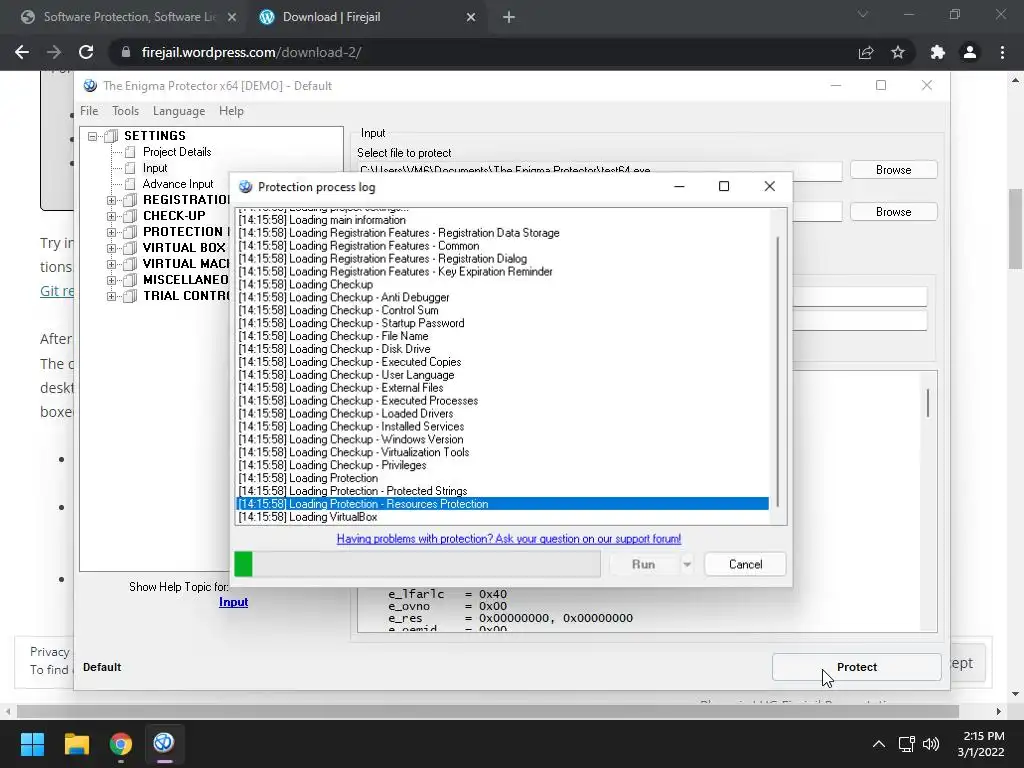Collapse the SETTINGS tree node

pyautogui.click(x=93, y=136)
